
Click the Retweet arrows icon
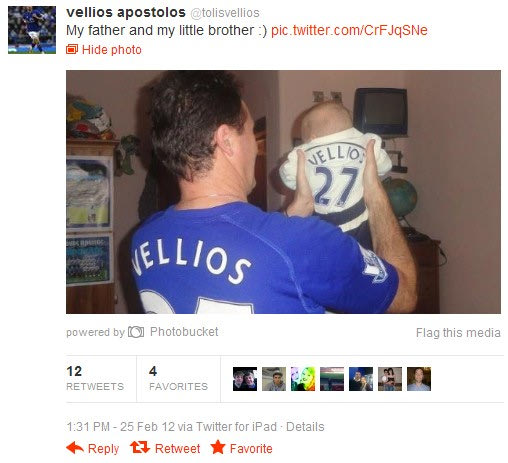[140, 447]
